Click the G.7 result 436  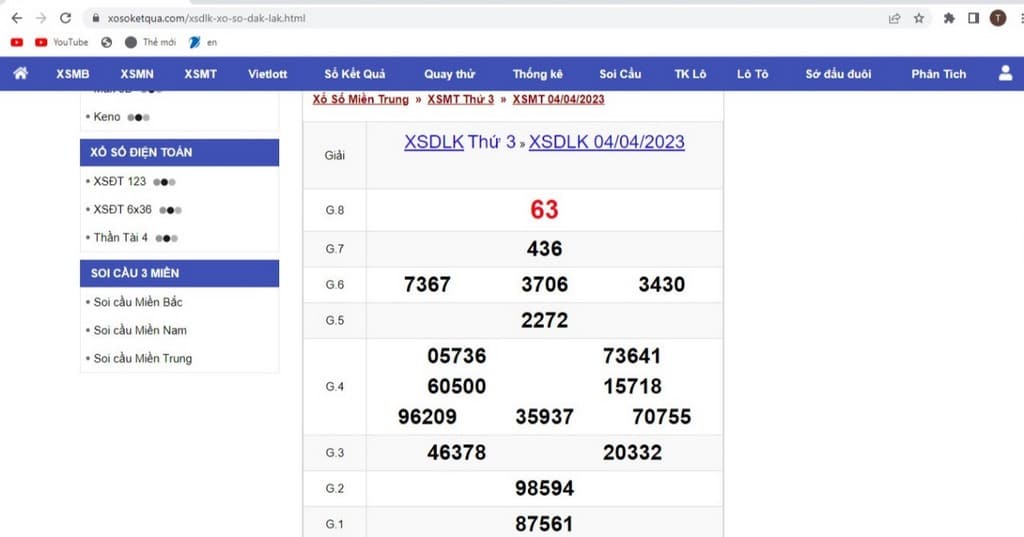pyautogui.click(x=544, y=248)
